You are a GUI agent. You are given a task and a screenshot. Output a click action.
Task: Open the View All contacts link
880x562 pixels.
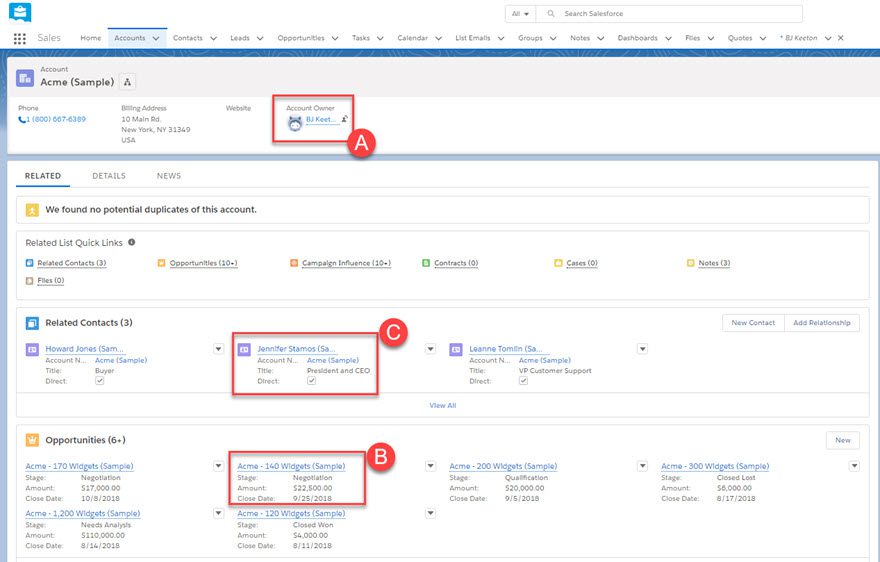click(x=442, y=405)
